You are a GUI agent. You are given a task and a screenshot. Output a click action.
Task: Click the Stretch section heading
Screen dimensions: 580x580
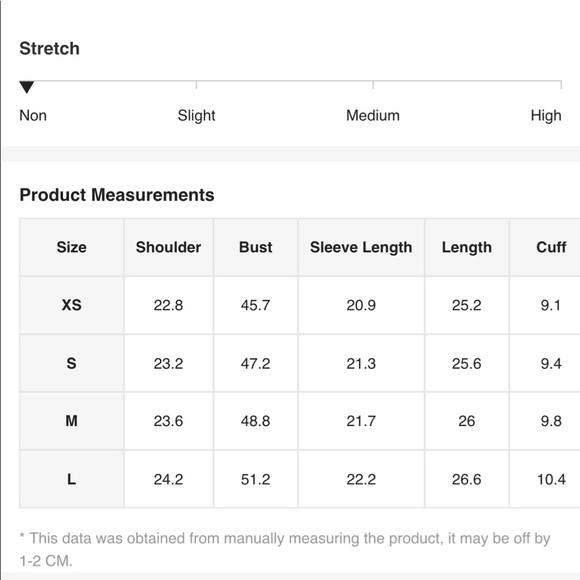pos(50,48)
